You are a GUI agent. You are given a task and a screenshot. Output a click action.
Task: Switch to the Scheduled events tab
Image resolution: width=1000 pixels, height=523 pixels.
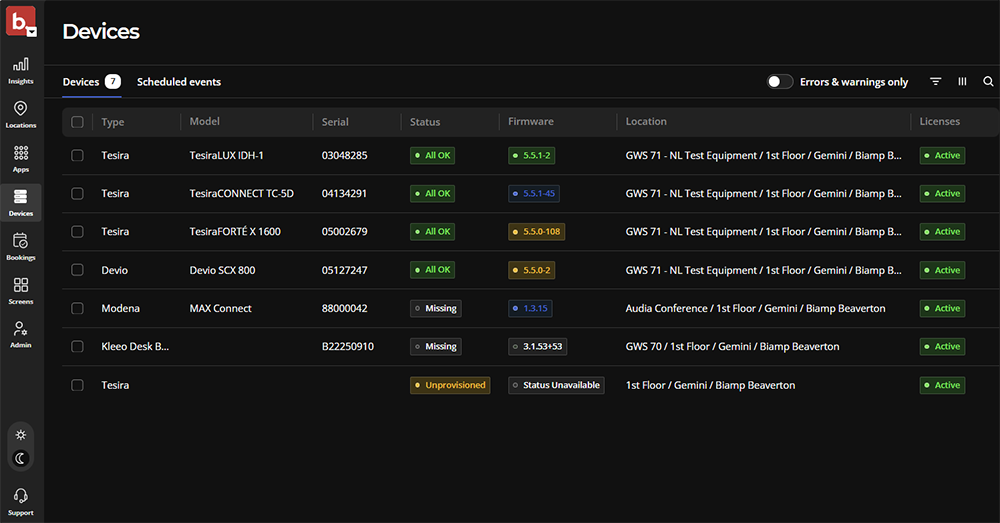coord(179,82)
